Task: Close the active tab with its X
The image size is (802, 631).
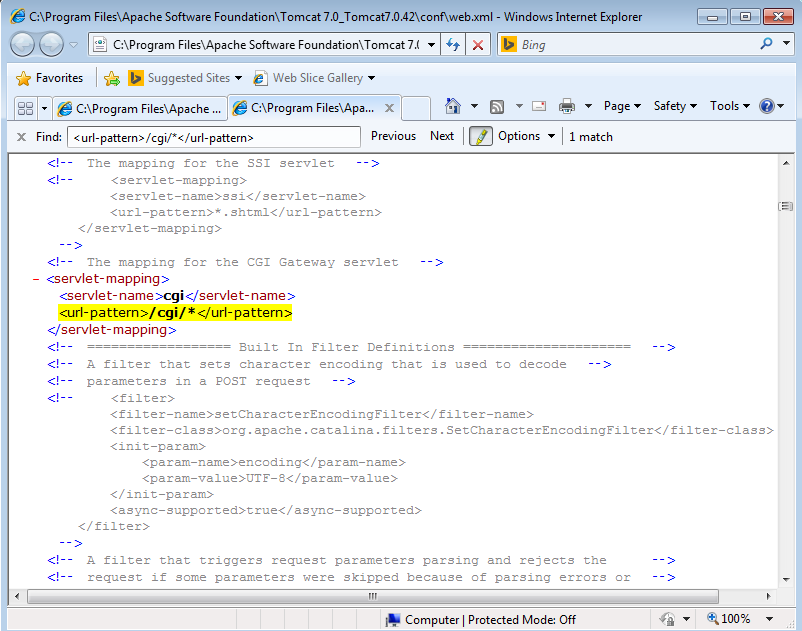Action: [x=389, y=108]
